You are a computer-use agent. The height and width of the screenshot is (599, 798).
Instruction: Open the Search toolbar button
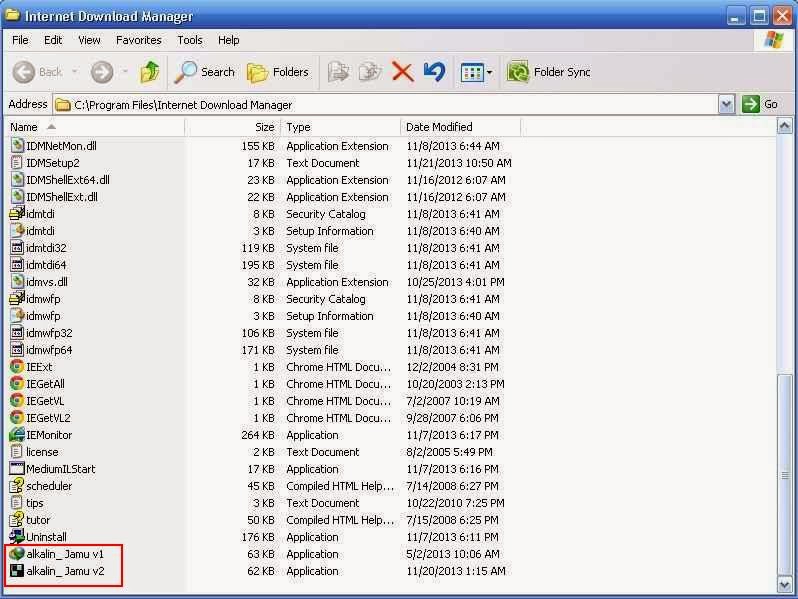pyautogui.click(x=205, y=72)
